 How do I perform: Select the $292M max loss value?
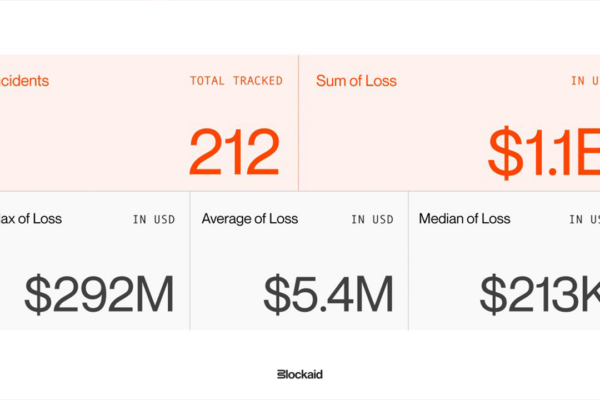tap(99, 294)
